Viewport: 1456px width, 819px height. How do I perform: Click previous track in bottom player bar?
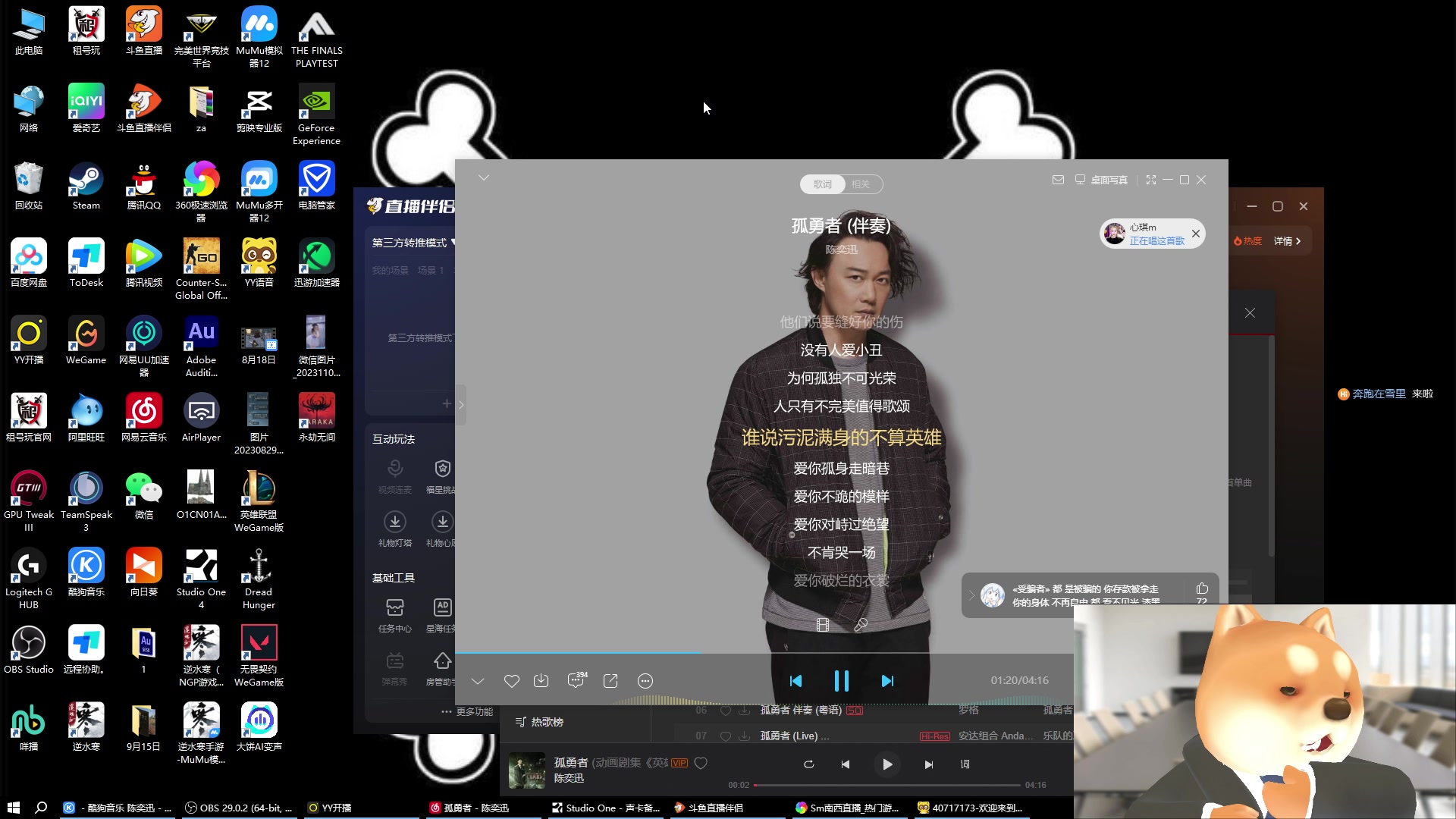[x=846, y=764]
